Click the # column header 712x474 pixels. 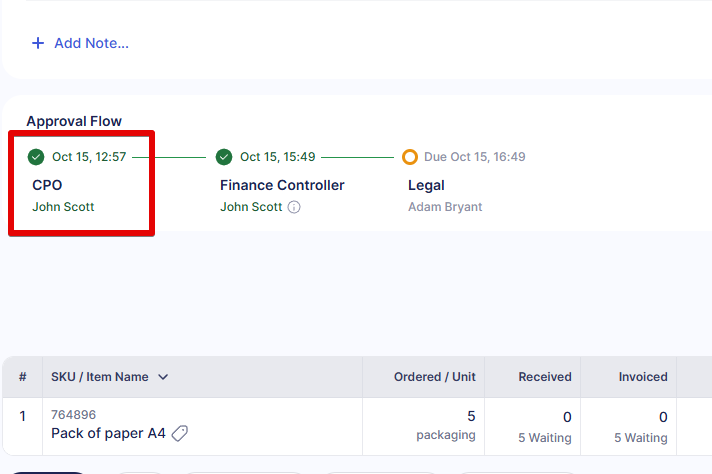(x=22, y=377)
